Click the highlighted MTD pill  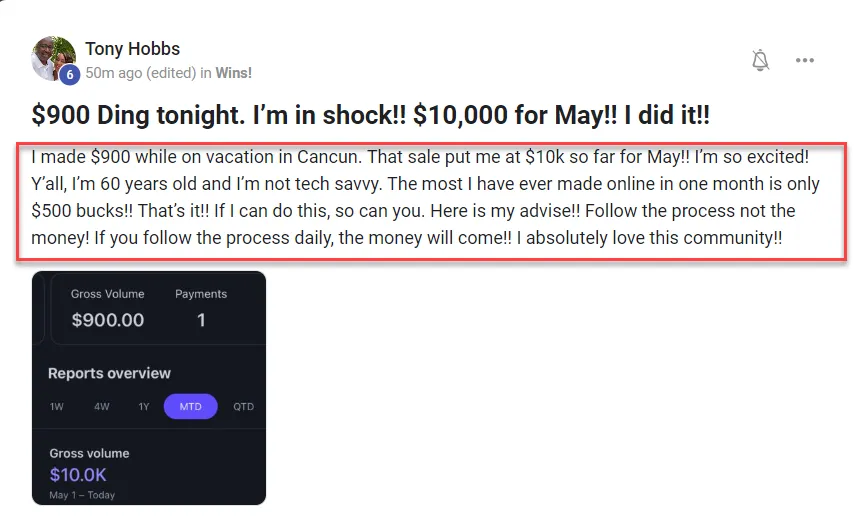[190, 407]
